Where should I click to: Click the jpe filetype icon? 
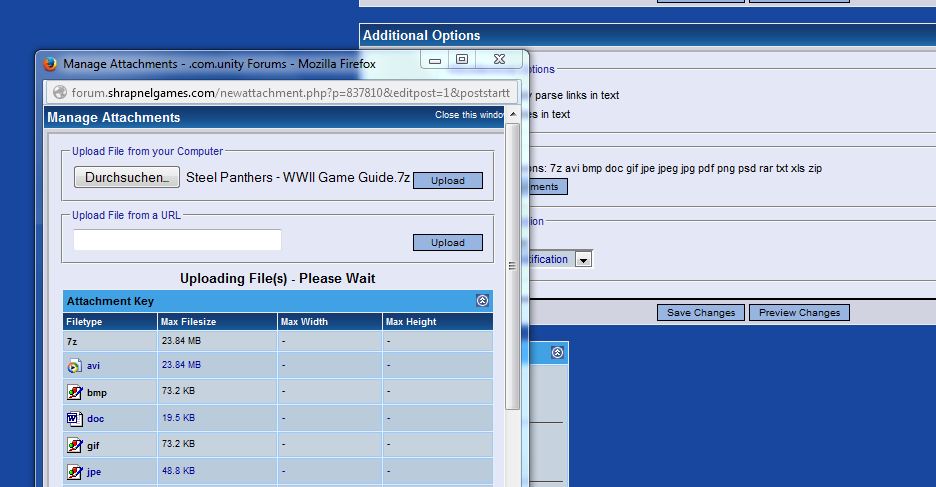[x=74, y=470]
